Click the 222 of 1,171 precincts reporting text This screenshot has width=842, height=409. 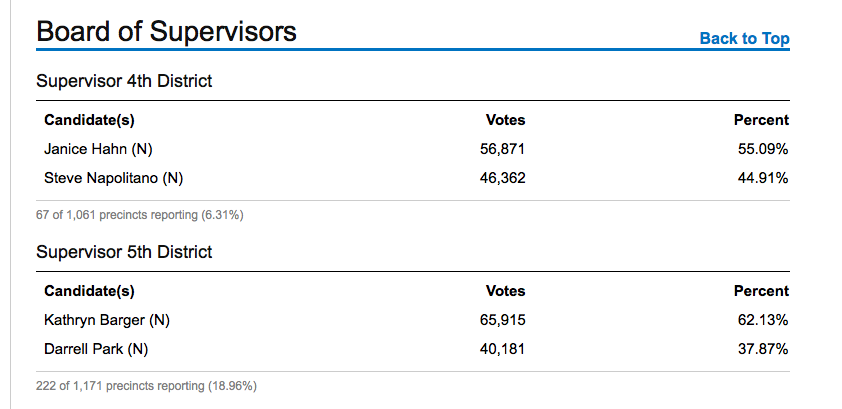click(x=147, y=385)
